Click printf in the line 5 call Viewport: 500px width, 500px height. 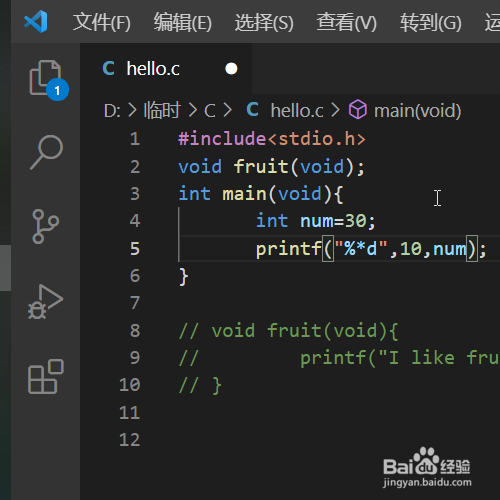(x=289, y=249)
